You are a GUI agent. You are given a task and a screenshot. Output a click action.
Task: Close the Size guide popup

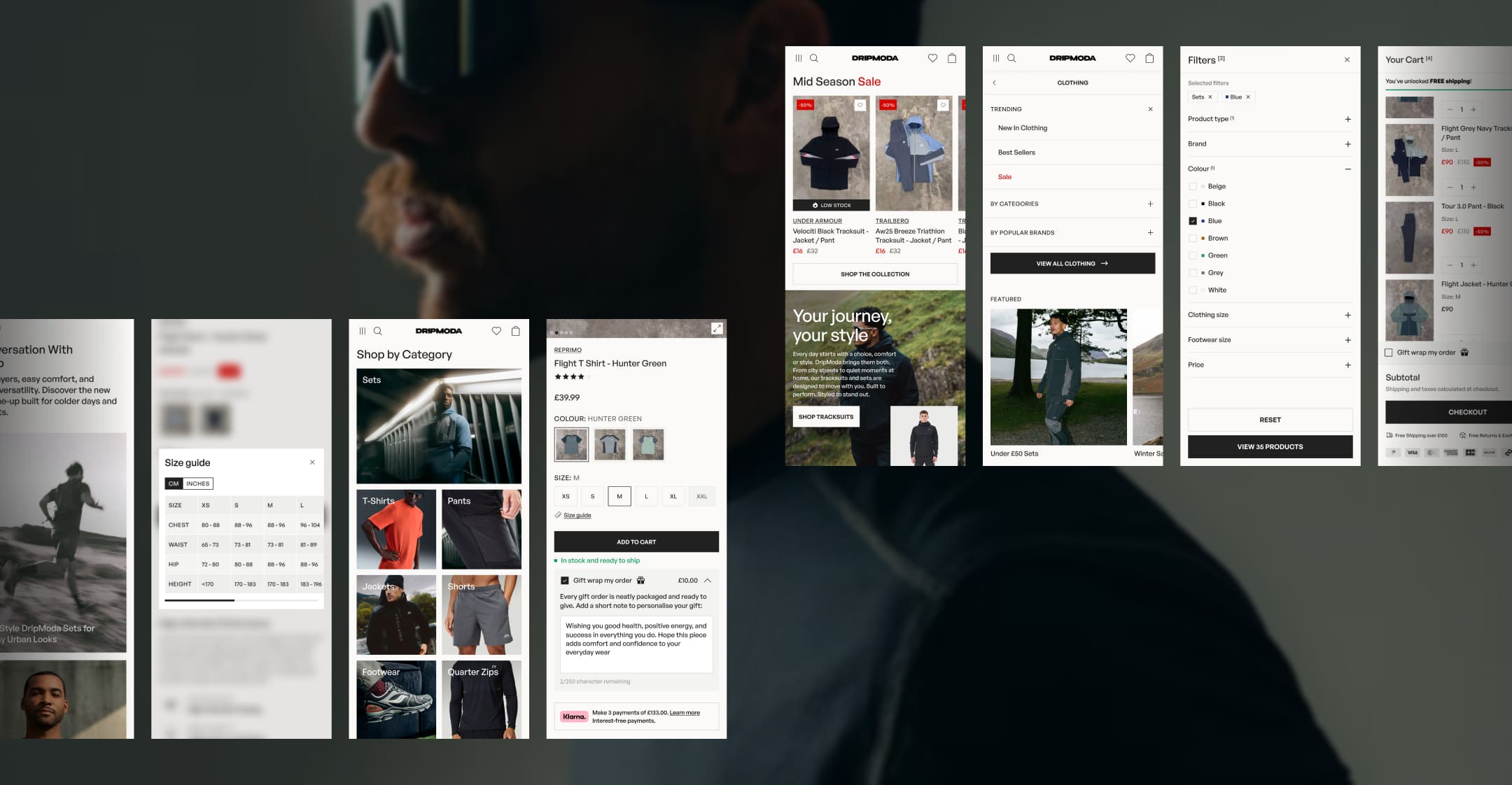(312, 462)
